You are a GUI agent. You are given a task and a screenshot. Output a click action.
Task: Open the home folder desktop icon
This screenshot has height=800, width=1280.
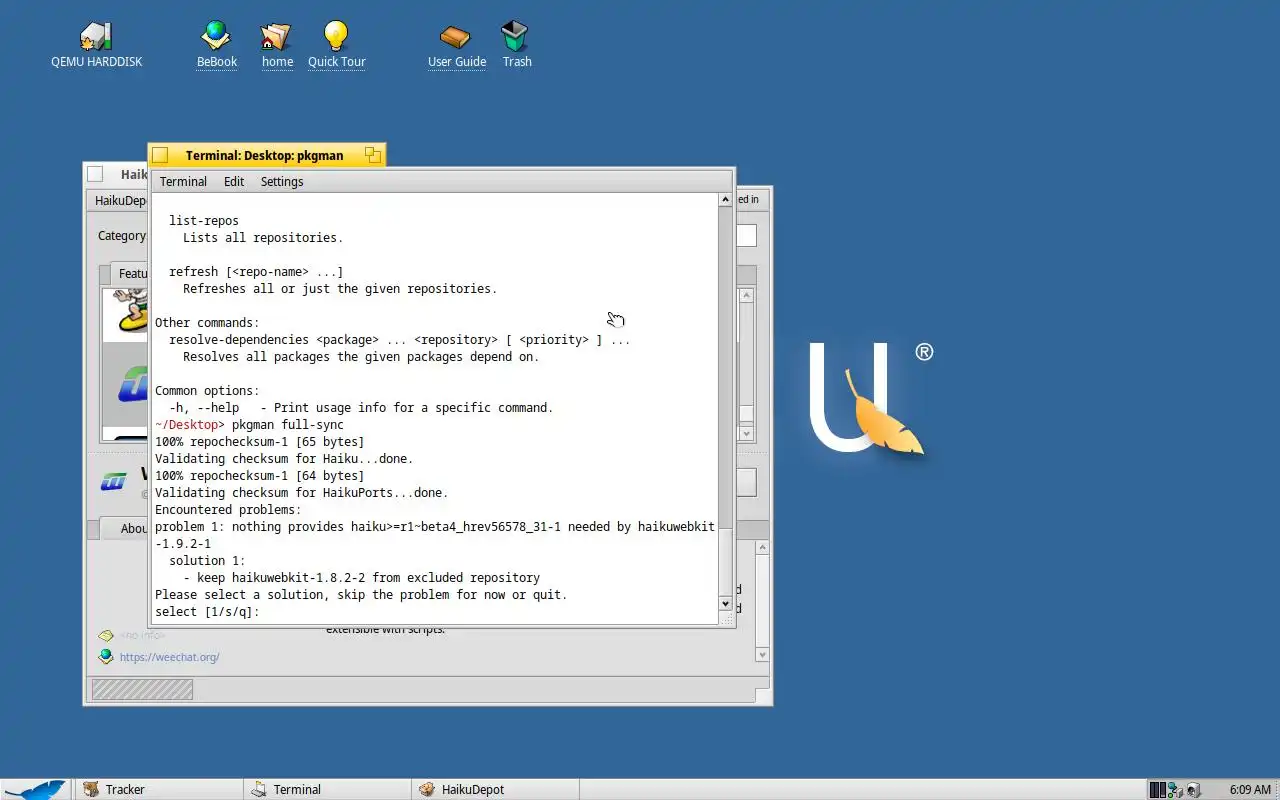276,36
